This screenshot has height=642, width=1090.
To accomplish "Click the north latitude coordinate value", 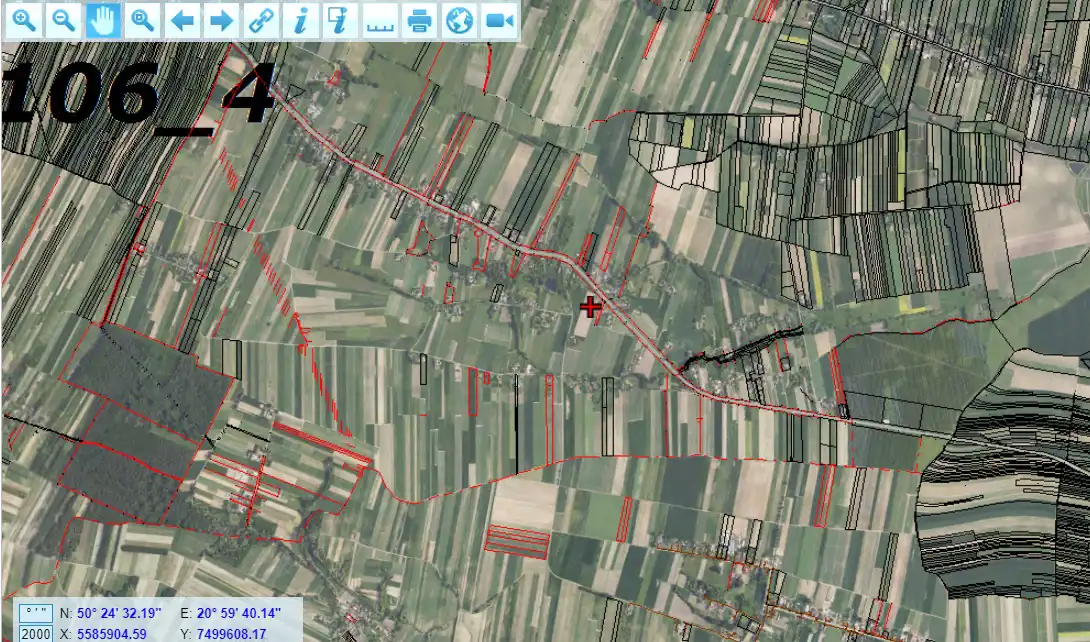I will pos(126,613).
